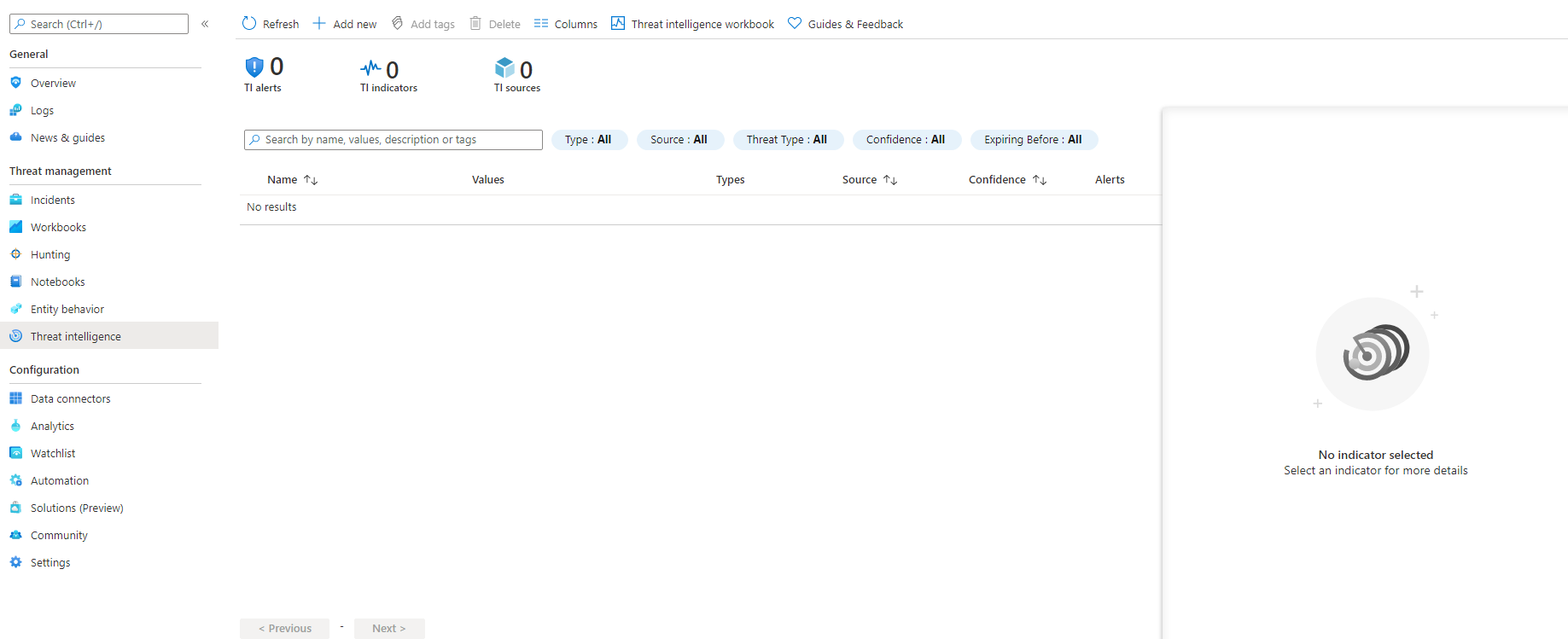Click the Values column header
The width and height of the screenshot is (1568, 639).
coord(488,180)
